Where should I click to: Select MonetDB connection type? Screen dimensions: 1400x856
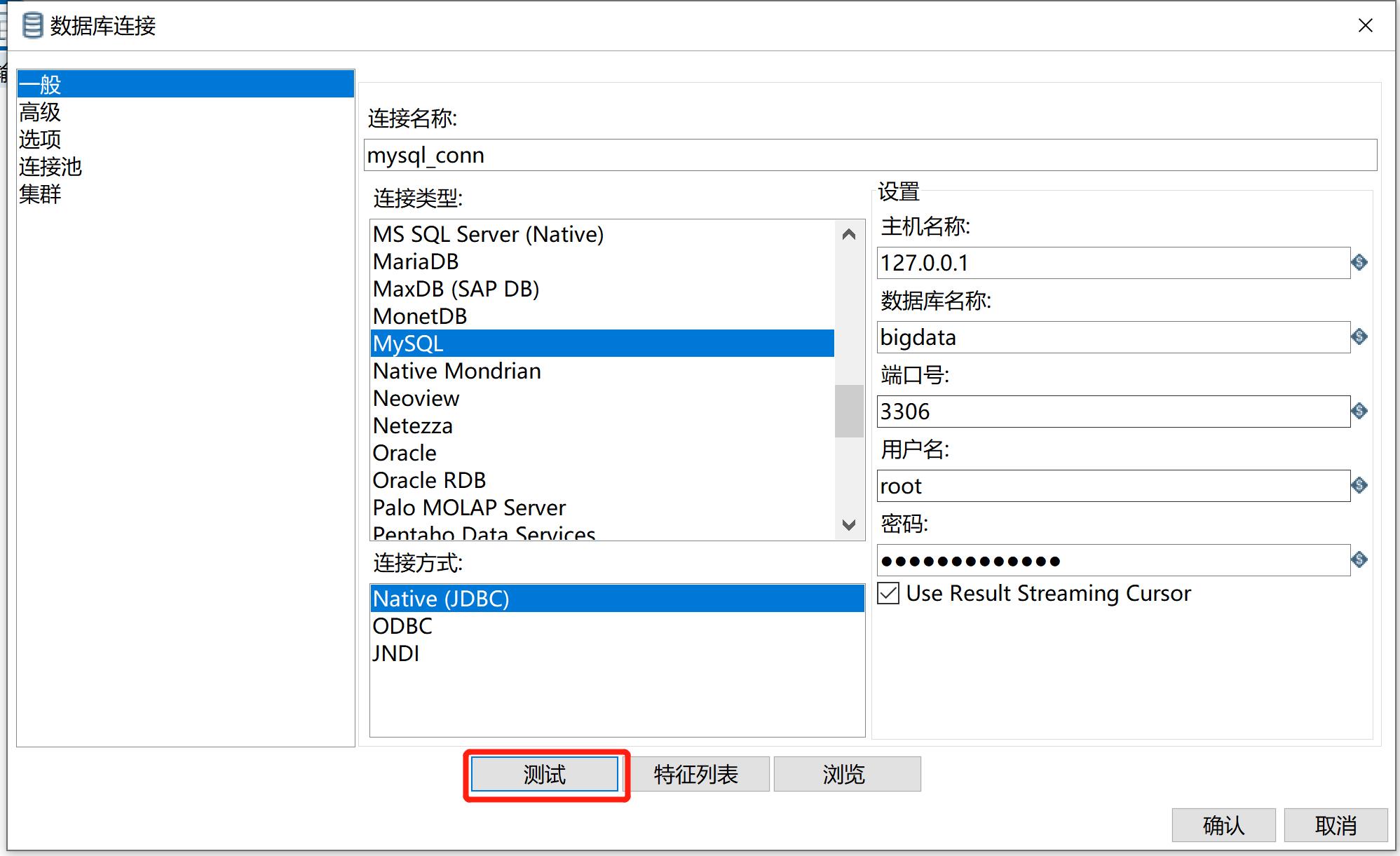click(x=603, y=316)
